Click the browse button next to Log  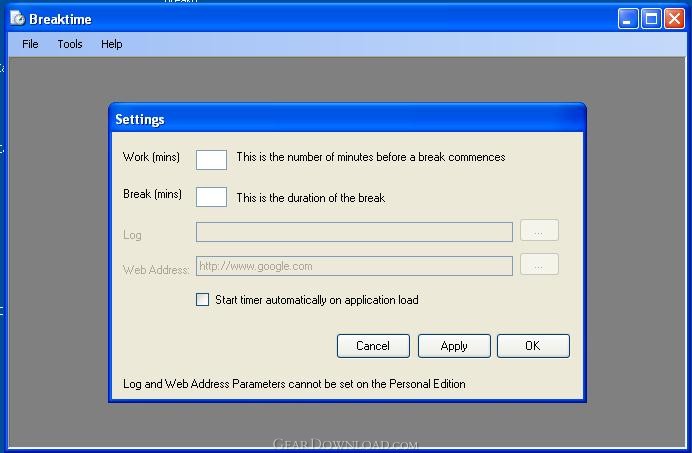539,230
